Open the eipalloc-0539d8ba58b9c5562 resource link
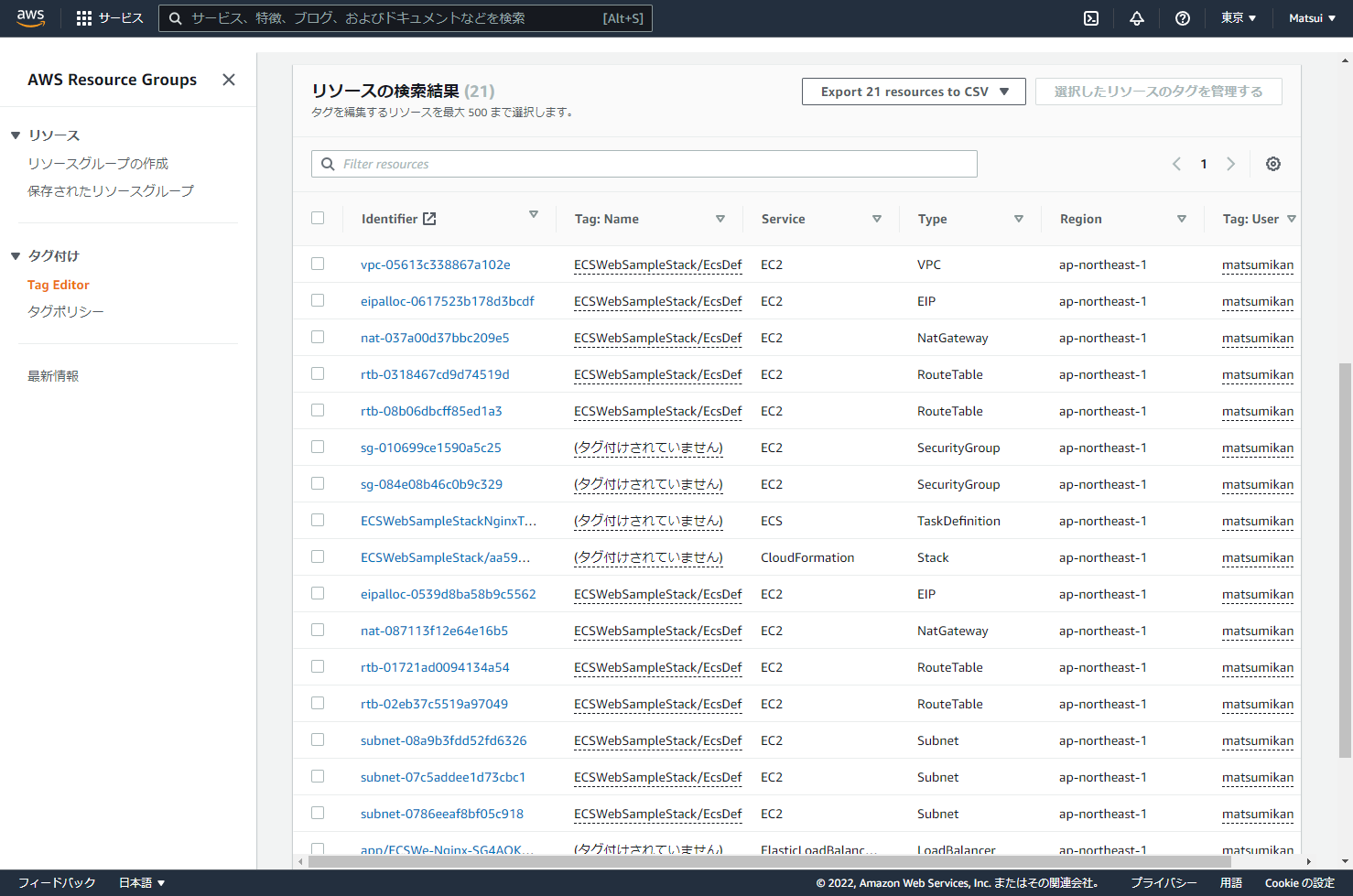 click(x=449, y=594)
